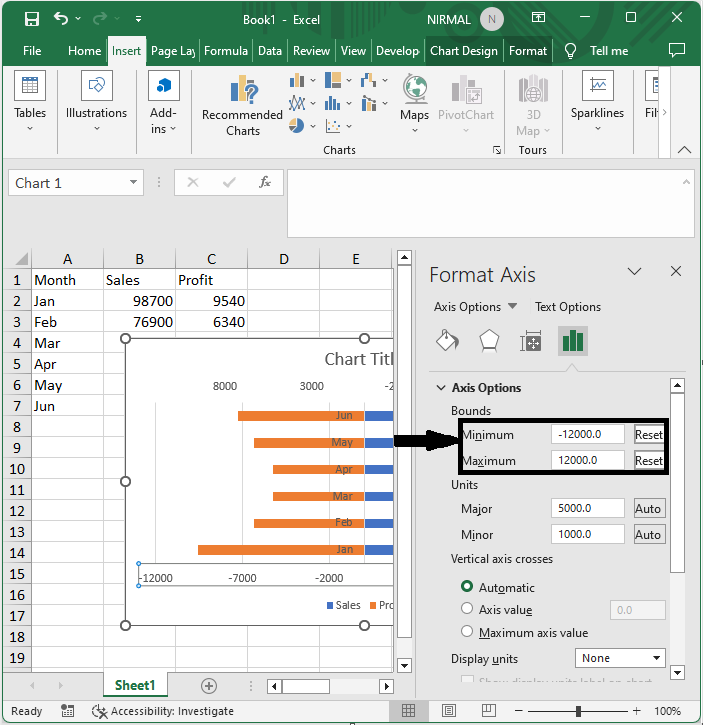Select Maximum axis value radio button
Image resolution: width=703 pixels, height=725 pixels.
click(x=467, y=632)
